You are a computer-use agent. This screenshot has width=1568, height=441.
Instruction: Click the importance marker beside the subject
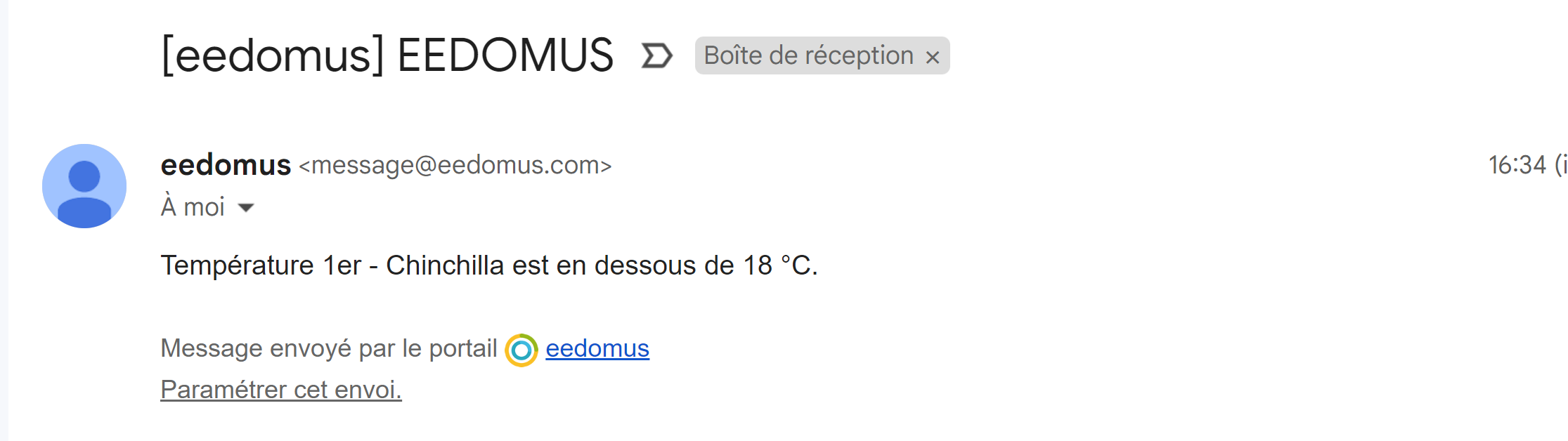click(657, 55)
